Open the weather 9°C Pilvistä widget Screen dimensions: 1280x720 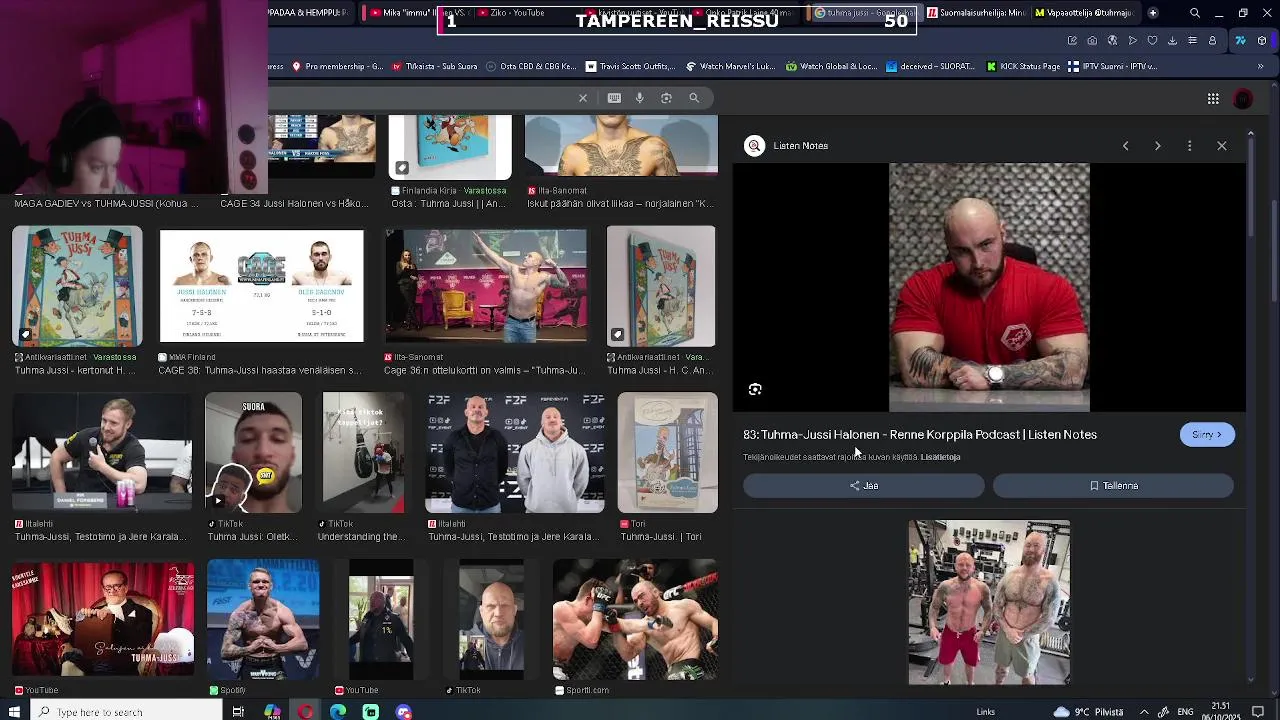1090,712
